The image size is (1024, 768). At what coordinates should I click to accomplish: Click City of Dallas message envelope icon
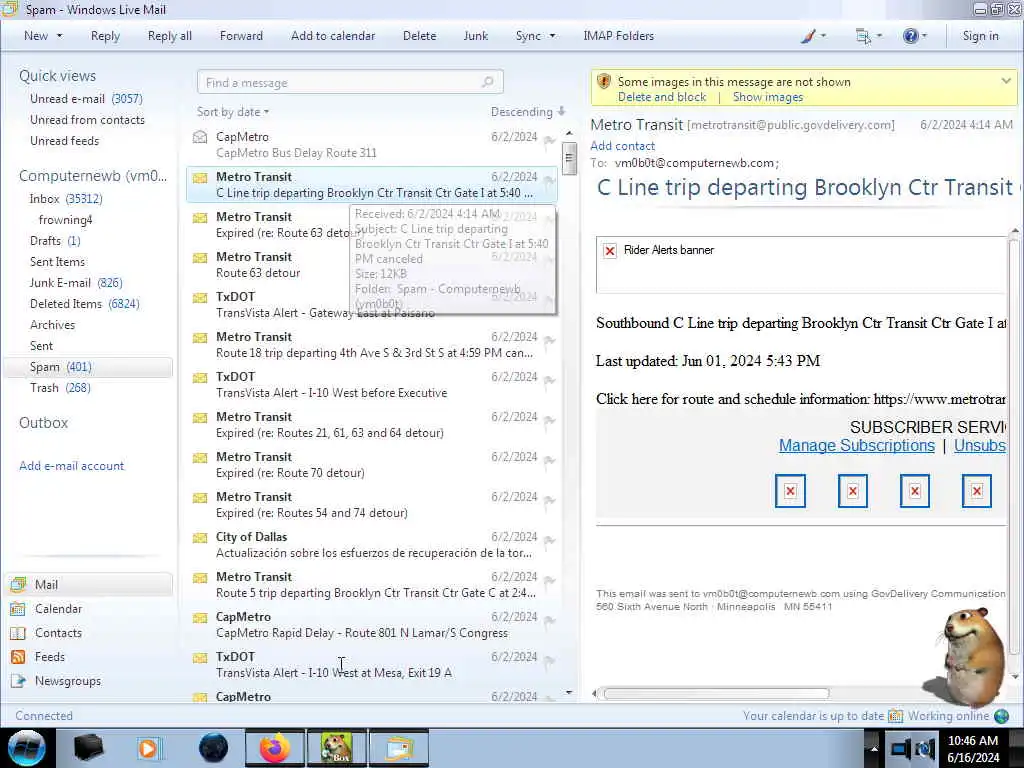tap(200, 538)
